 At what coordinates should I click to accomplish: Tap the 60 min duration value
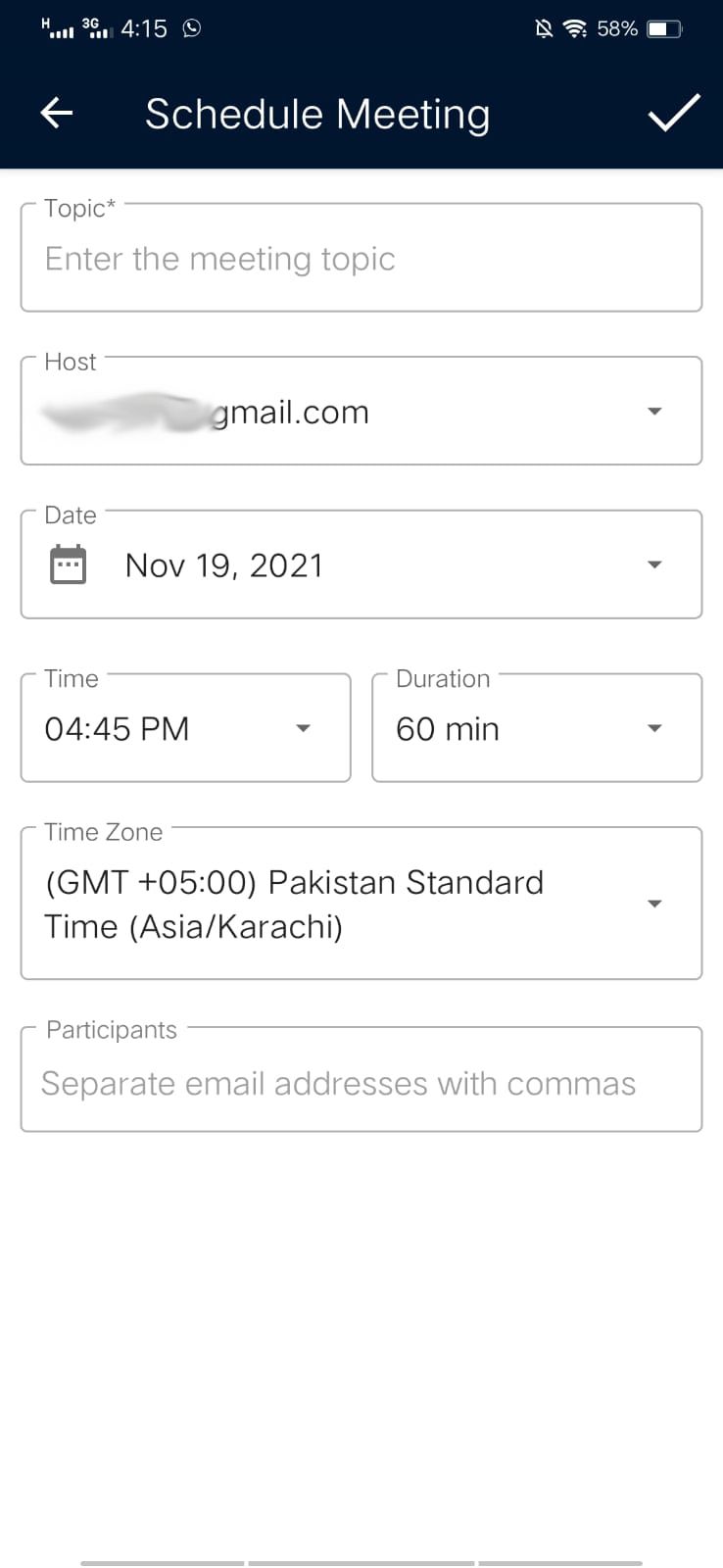[x=448, y=729]
